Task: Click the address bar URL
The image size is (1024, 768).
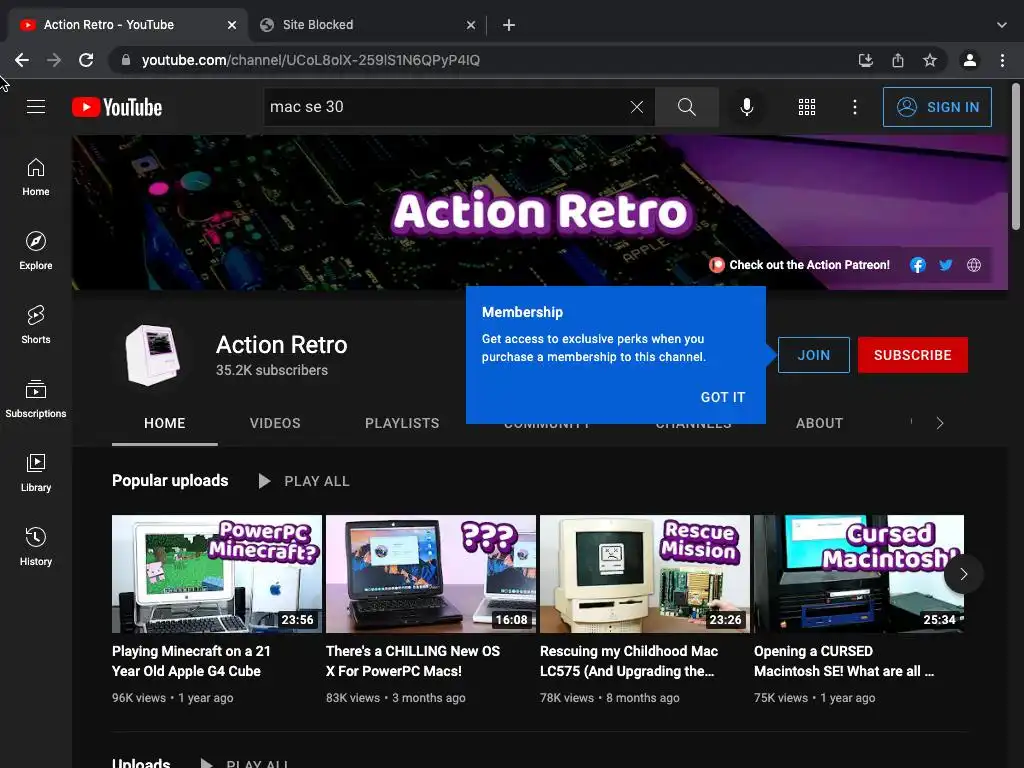Action: coord(311,60)
